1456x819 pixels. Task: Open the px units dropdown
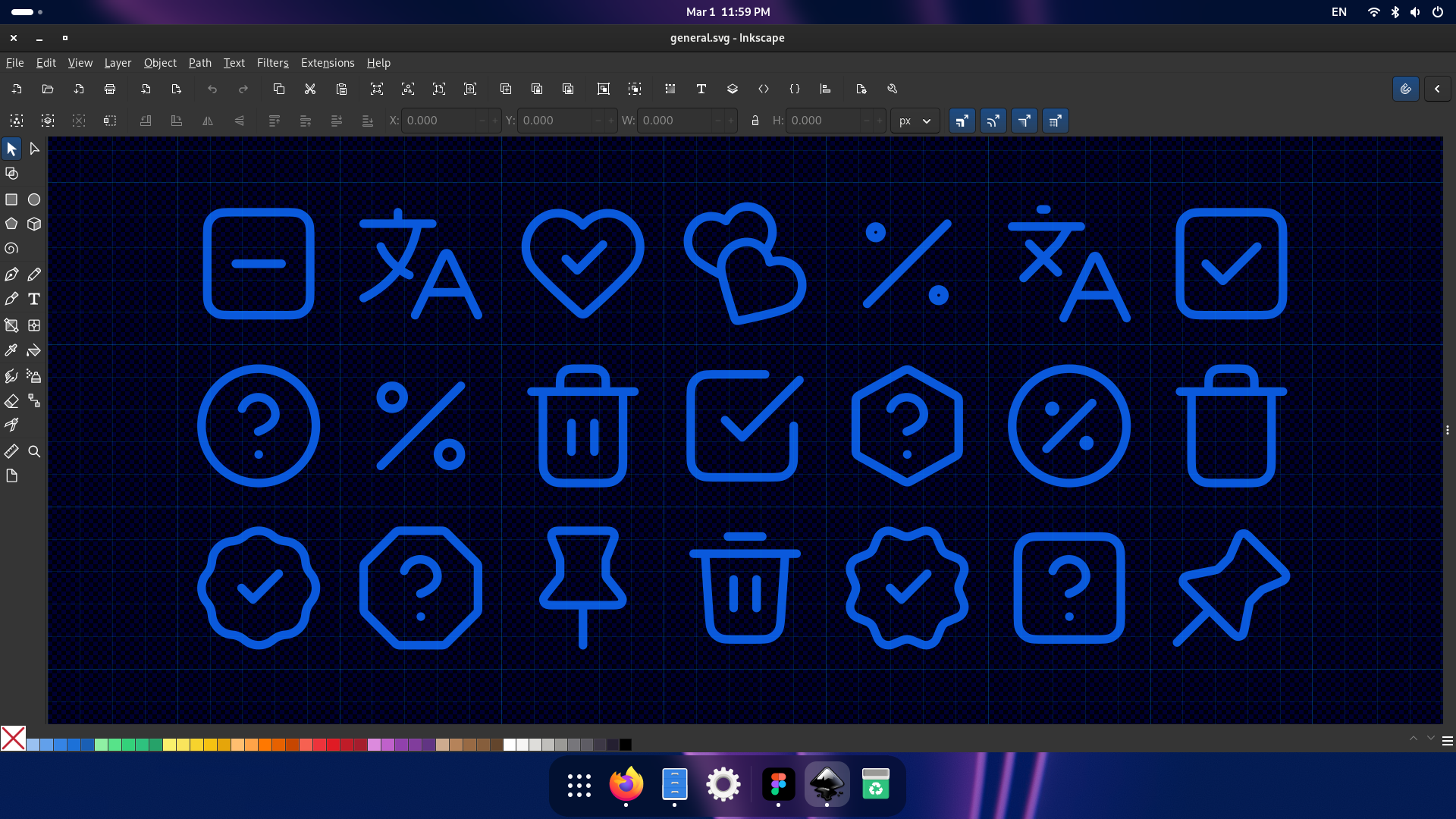915,121
